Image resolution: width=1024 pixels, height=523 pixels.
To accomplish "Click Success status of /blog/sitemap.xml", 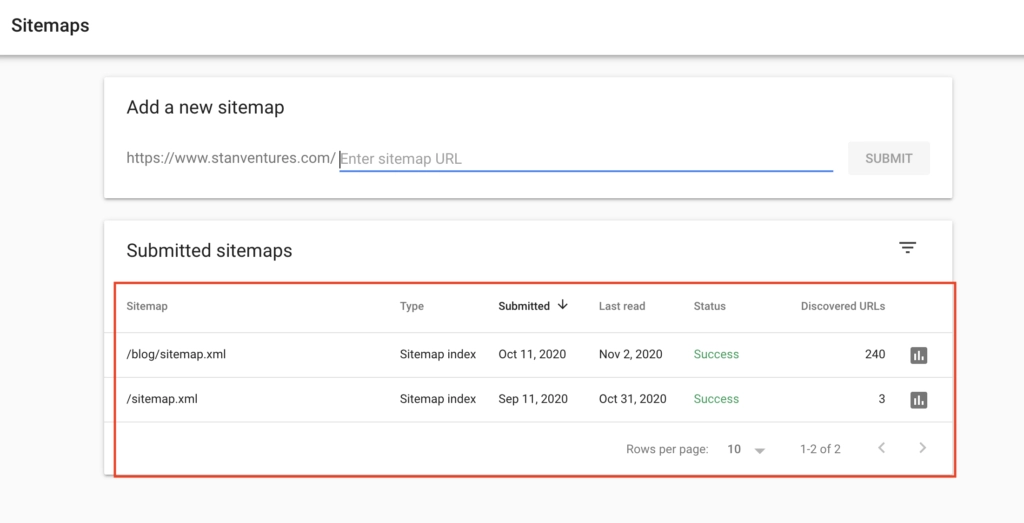I will (716, 354).
